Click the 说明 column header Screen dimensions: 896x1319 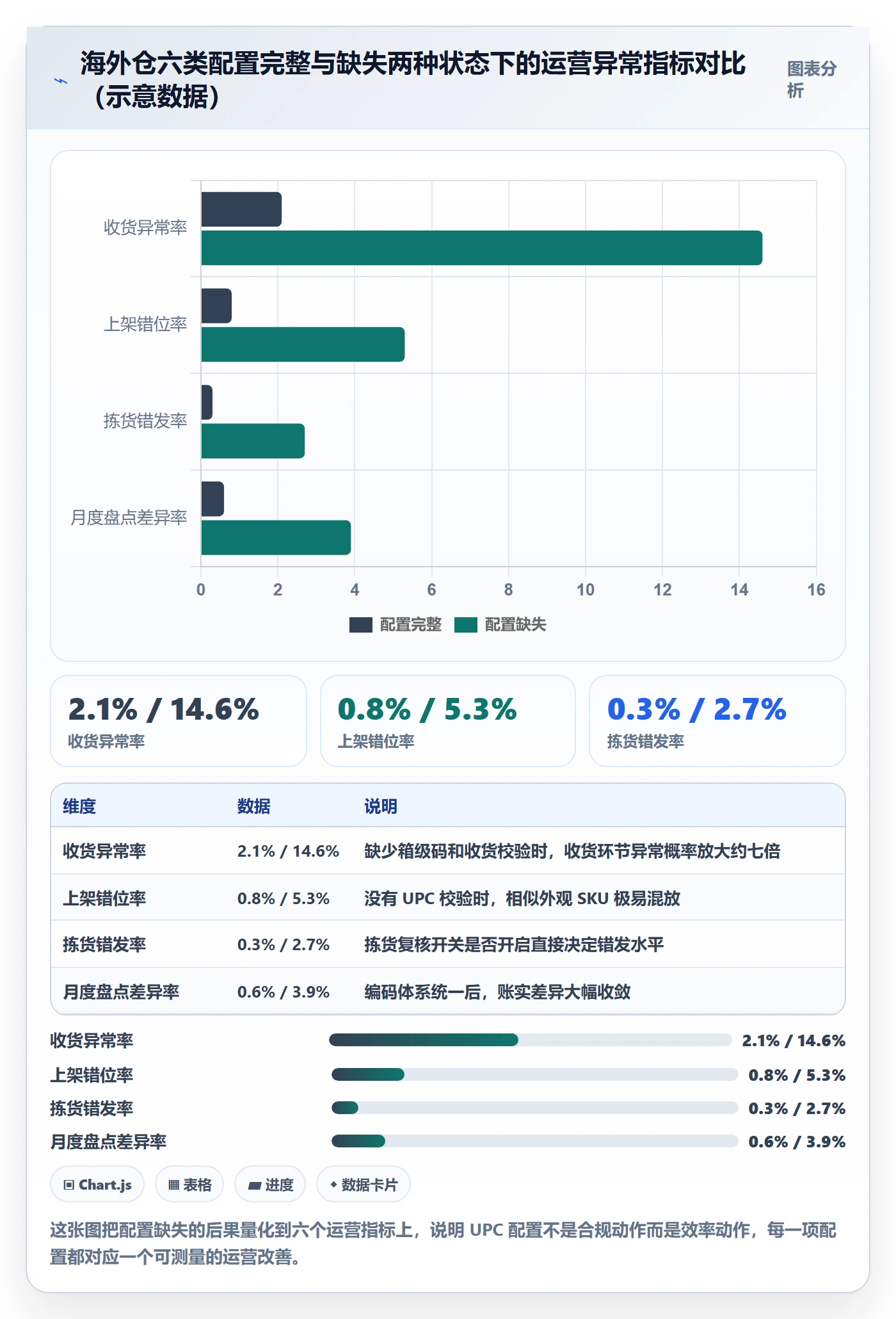(x=381, y=806)
